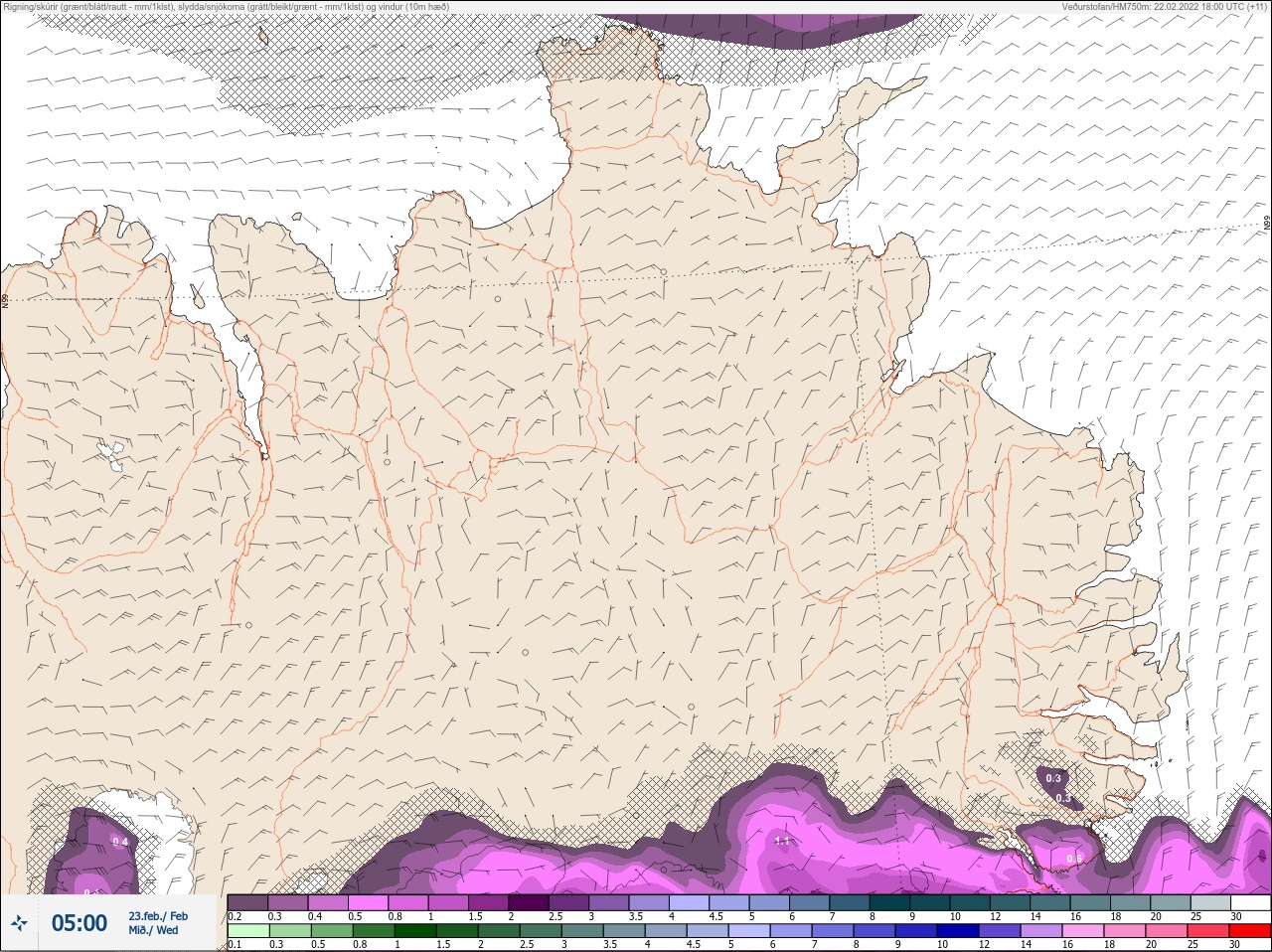Select the upper legend swatch between 4 and 4.5

(690, 902)
